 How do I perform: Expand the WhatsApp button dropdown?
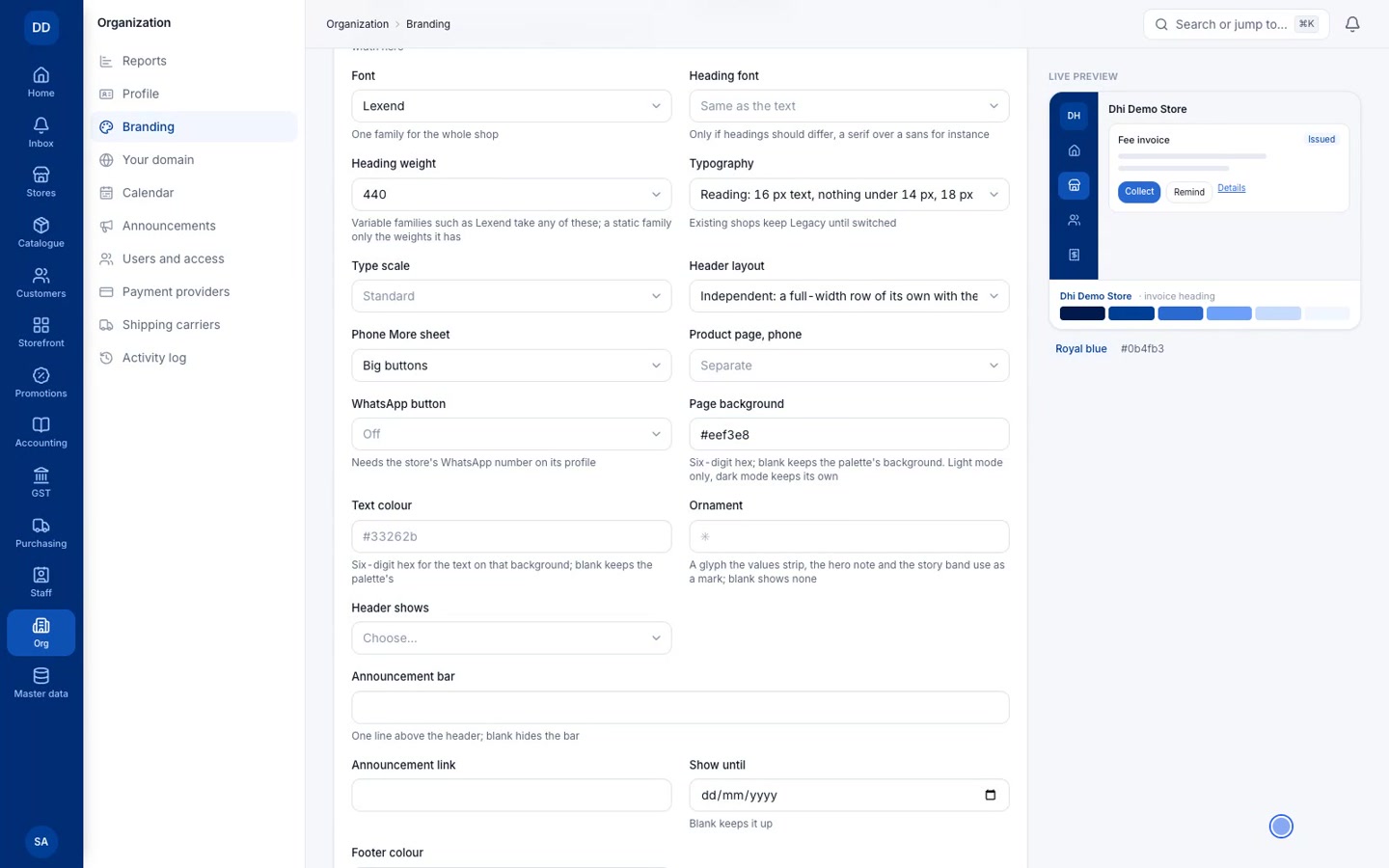coord(511,434)
